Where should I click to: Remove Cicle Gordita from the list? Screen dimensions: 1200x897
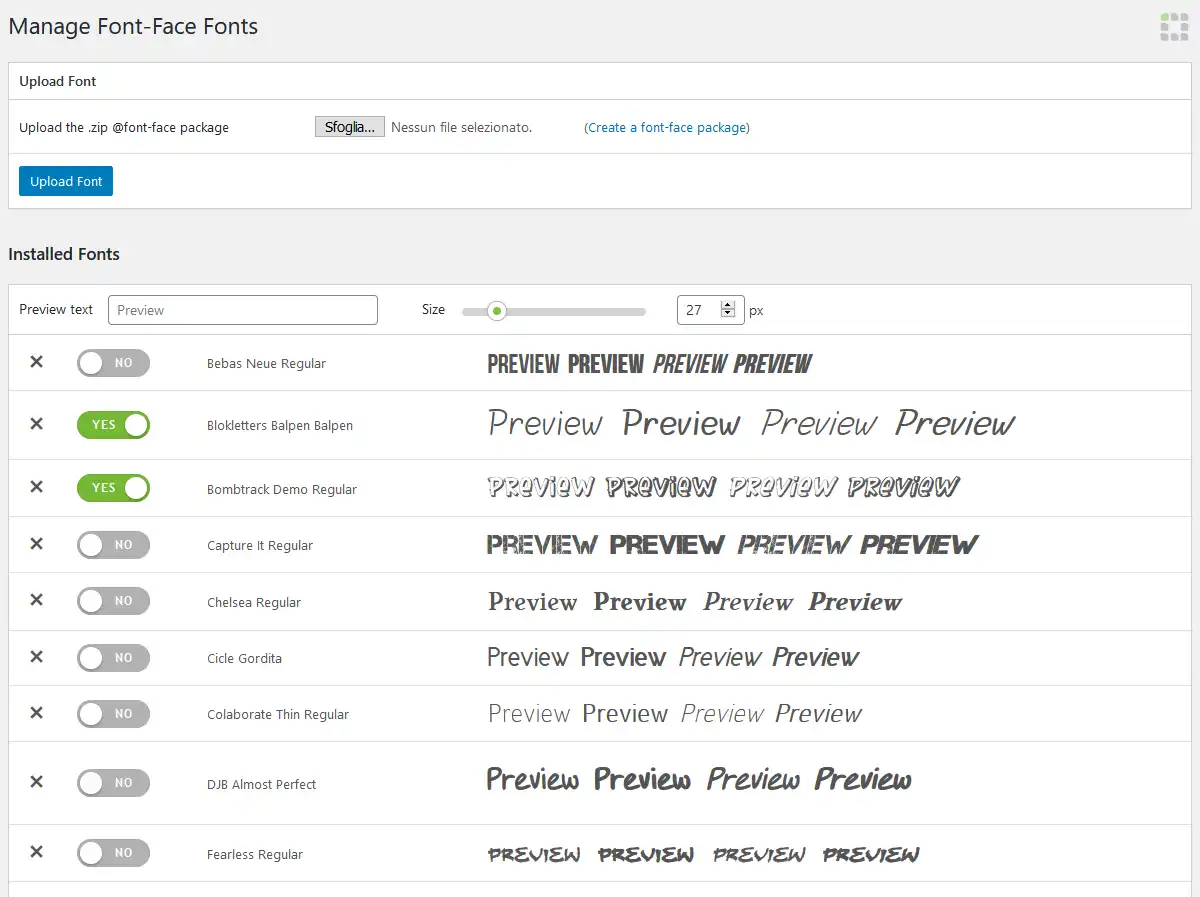(x=36, y=658)
